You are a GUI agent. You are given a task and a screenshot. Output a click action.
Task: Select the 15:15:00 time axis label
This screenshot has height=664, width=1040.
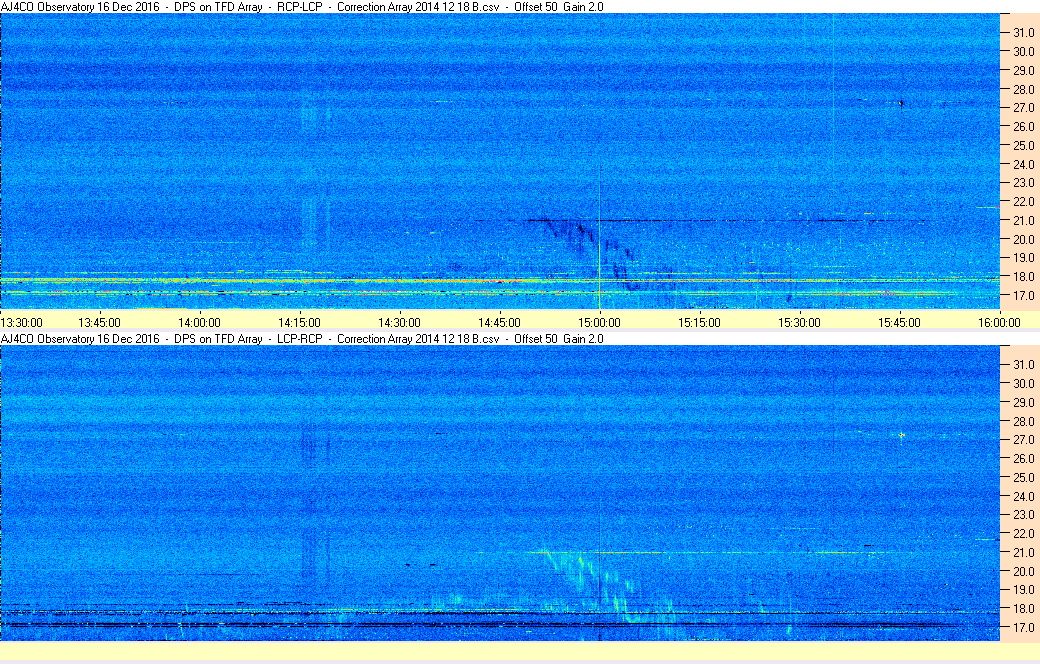point(699,322)
